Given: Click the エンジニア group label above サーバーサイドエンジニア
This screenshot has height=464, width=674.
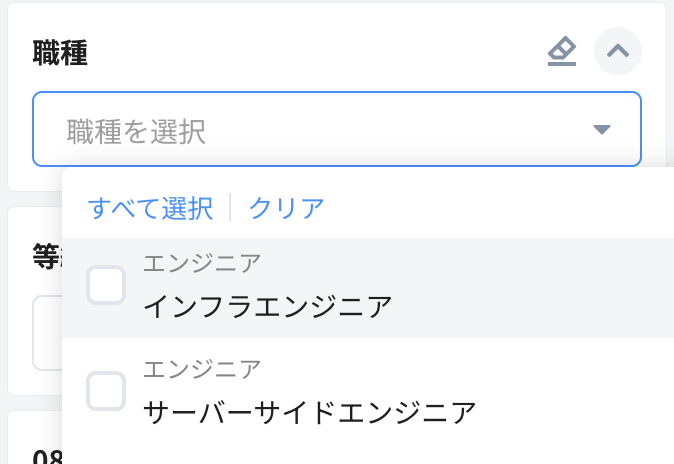Looking at the screenshot, I should (x=202, y=369).
